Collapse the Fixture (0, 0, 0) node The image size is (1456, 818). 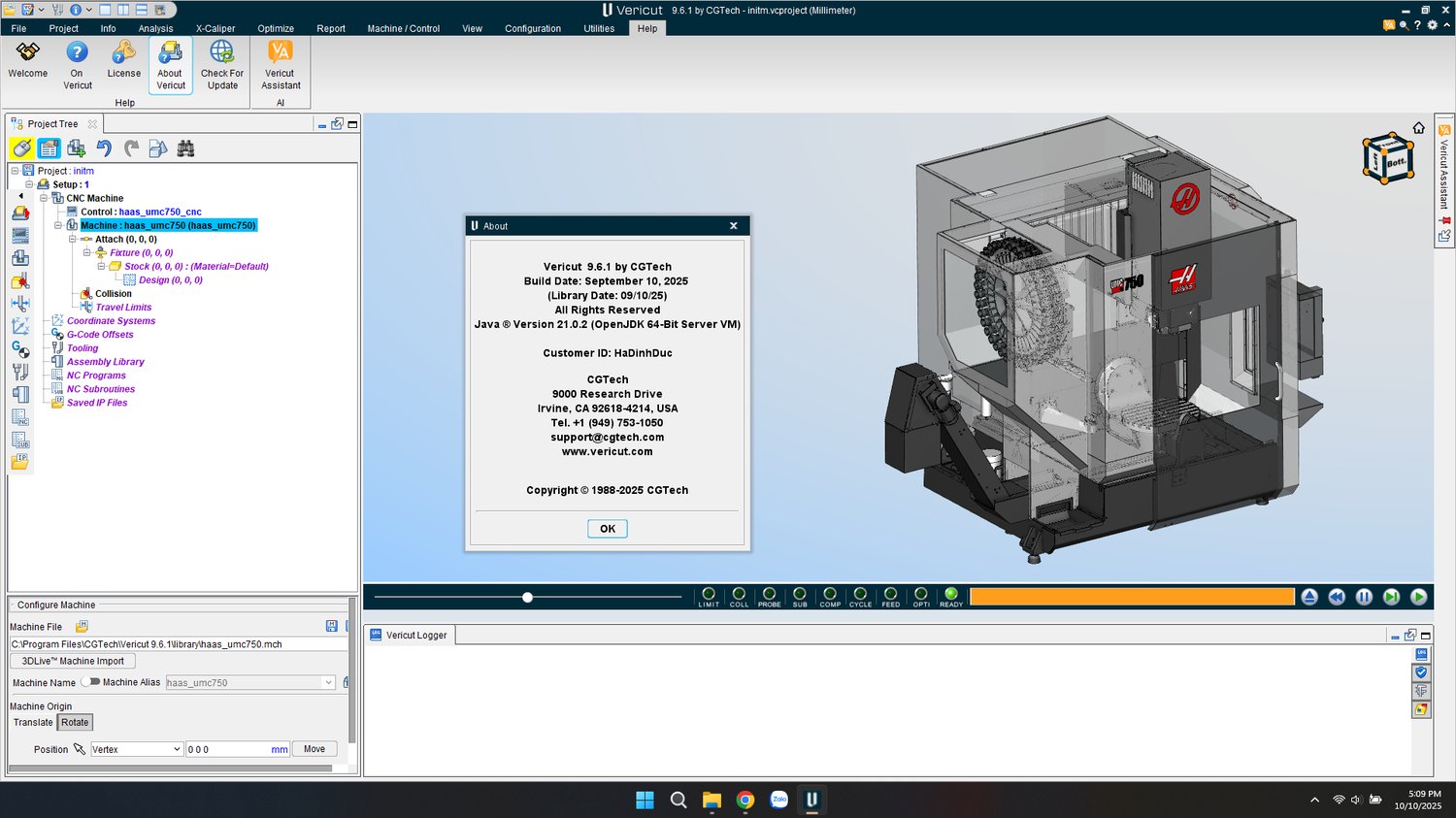coord(86,252)
